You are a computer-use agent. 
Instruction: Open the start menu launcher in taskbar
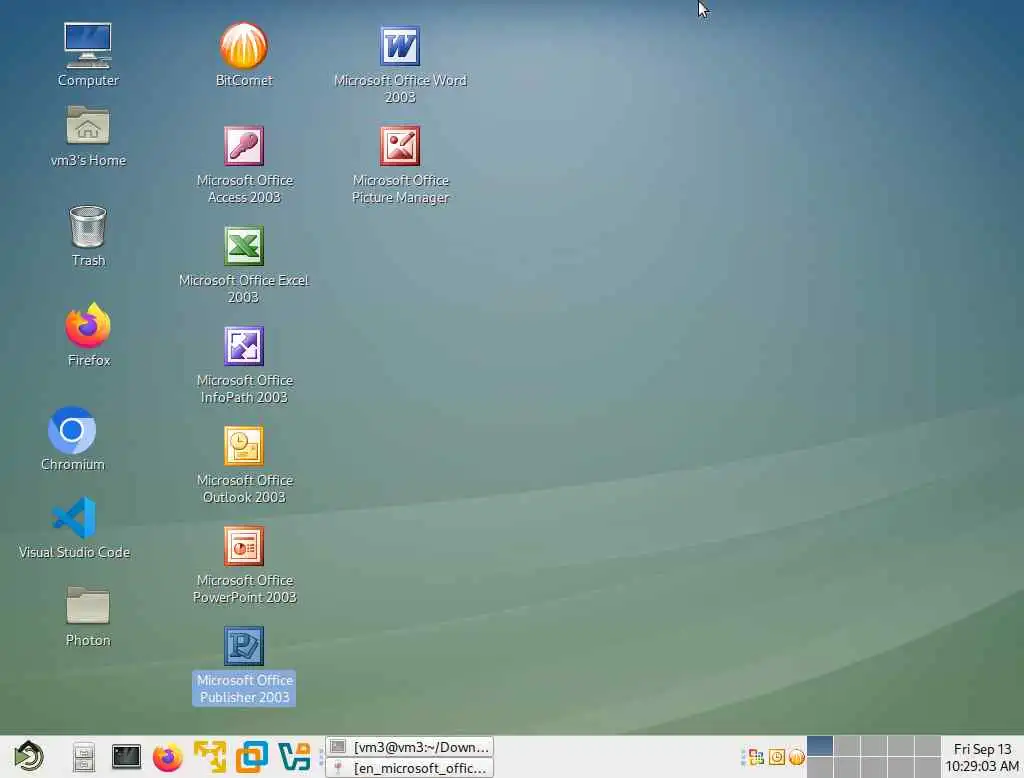pyautogui.click(x=29, y=756)
